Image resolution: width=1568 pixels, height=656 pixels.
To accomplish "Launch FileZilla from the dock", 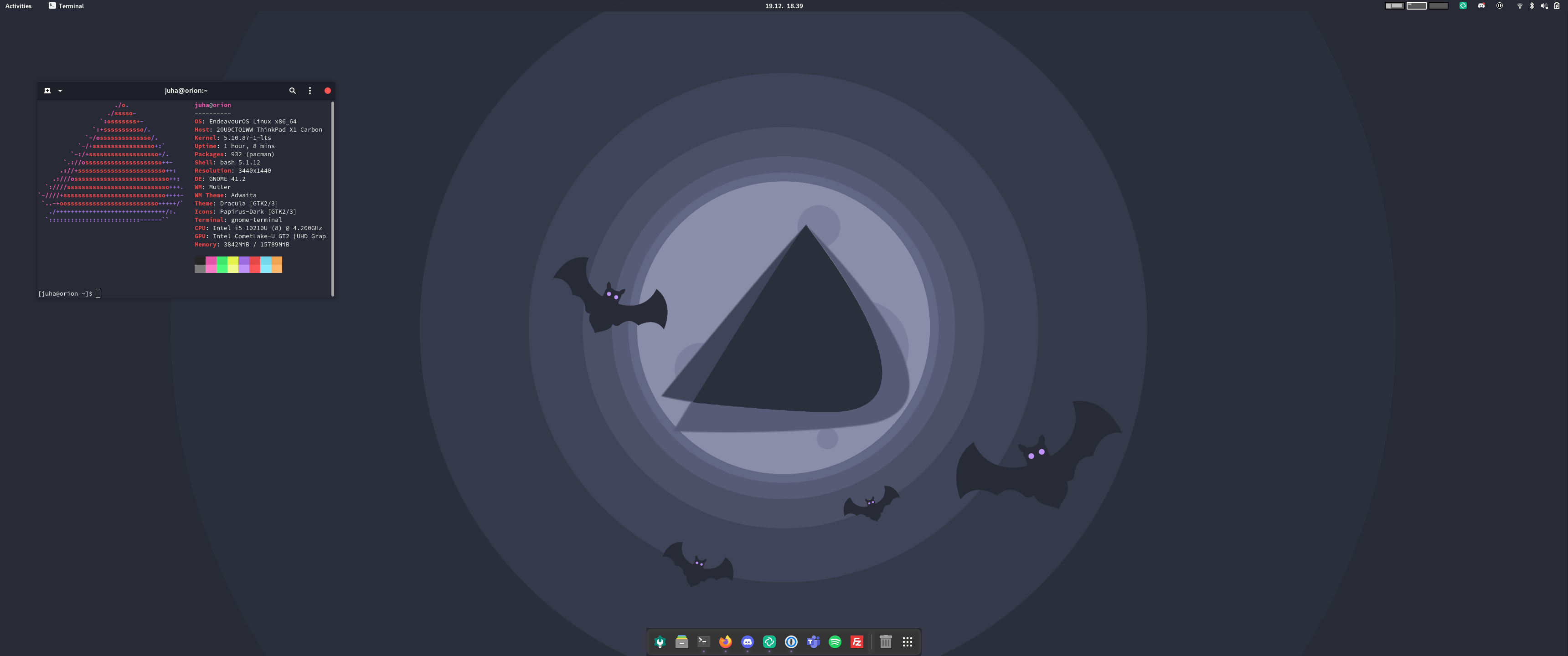I will point(857,641).
